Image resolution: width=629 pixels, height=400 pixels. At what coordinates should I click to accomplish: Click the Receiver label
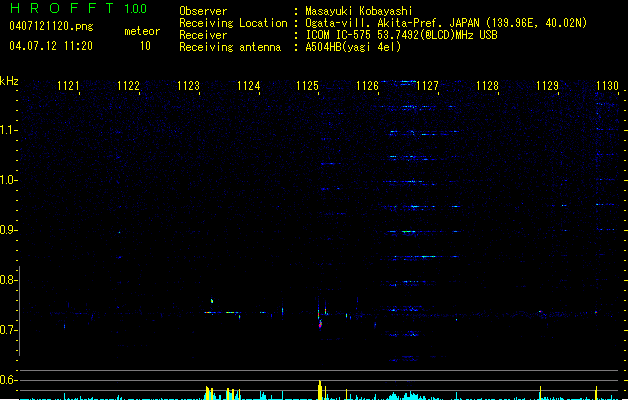click(x=203, y=35)
